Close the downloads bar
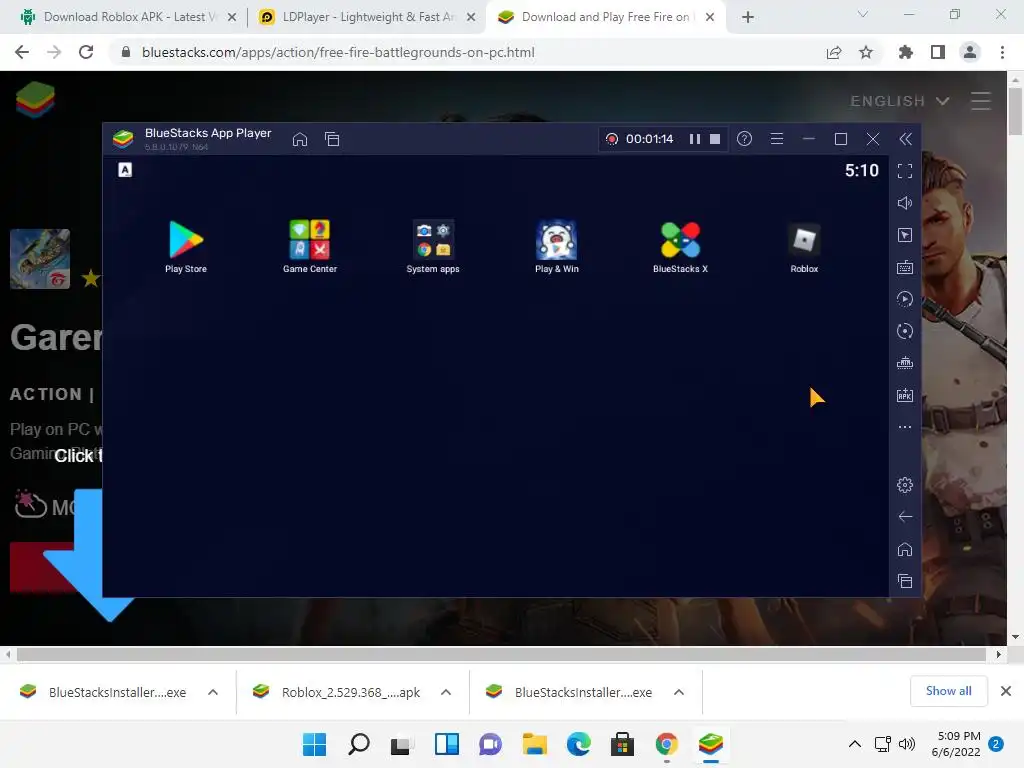Image resolution: width=1024 pixels, height=768 pixels. pyautogui.click(x=1006, y=691)
